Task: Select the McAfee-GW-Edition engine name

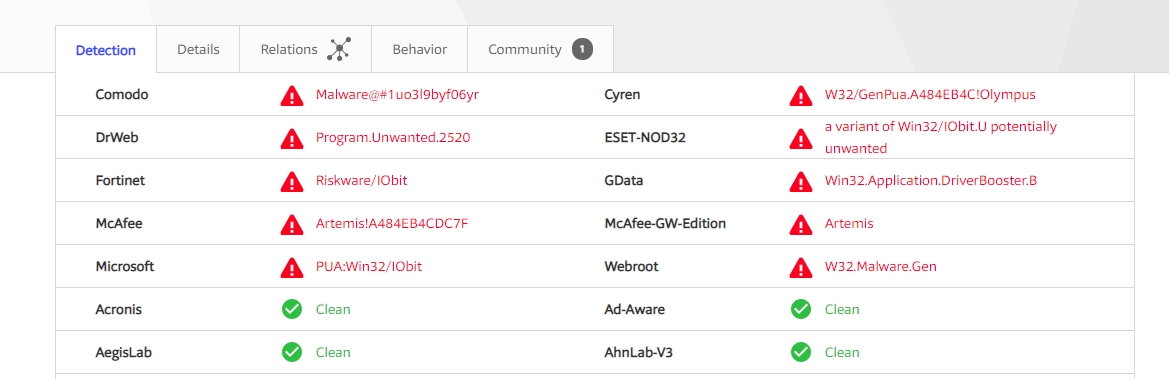Action: (x=664, y=223)
